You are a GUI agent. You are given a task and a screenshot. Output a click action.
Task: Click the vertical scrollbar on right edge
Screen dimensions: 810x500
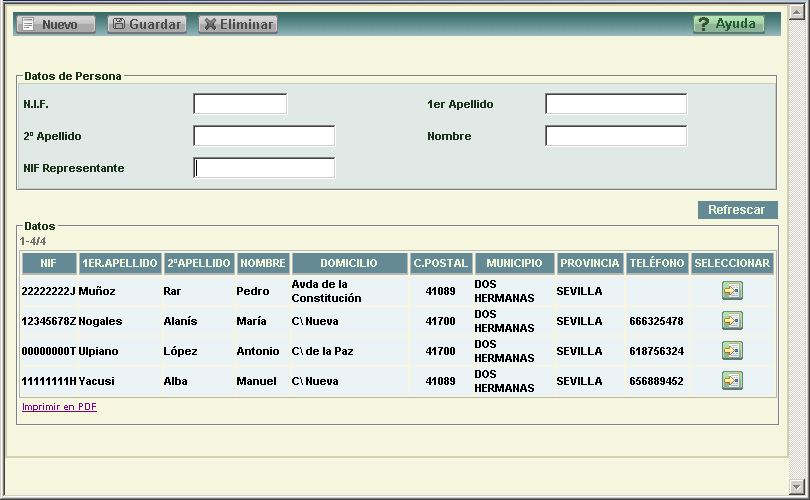(x=801, y=240)
